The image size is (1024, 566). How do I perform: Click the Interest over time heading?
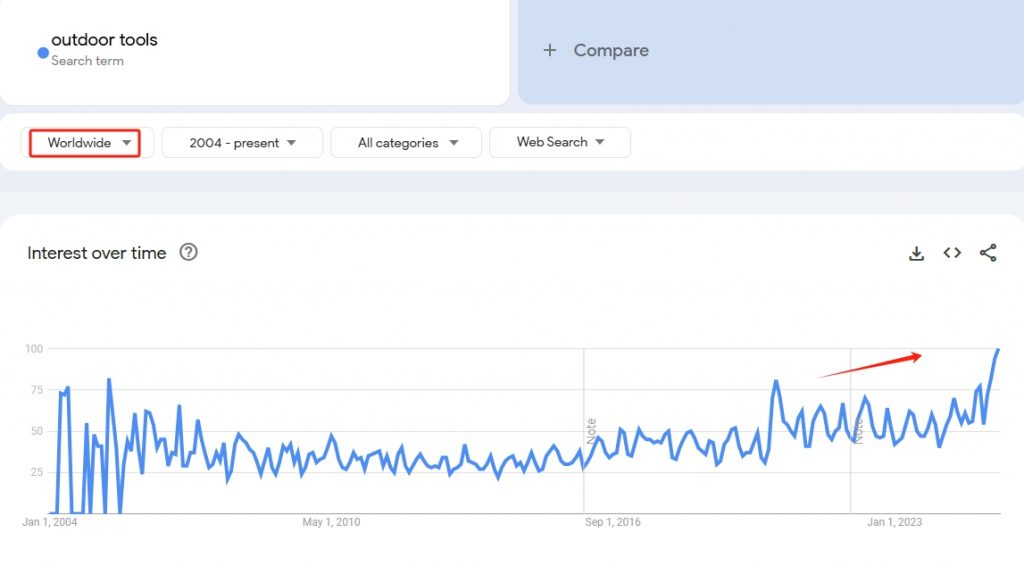tap(97, 253)
